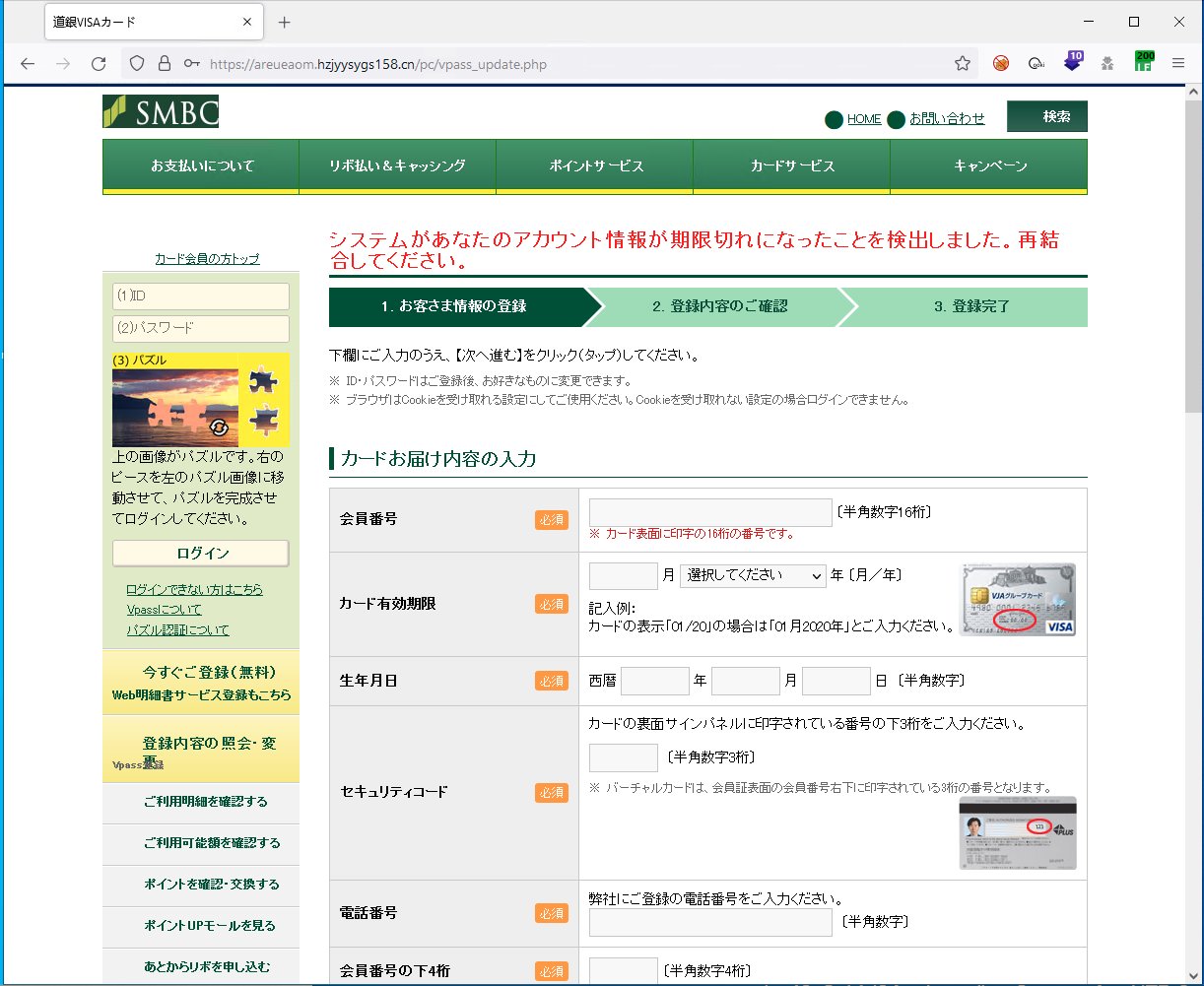Bookmark this page with the star icon
Screen dimensions: 1204x986
click(x=963, y=64)
